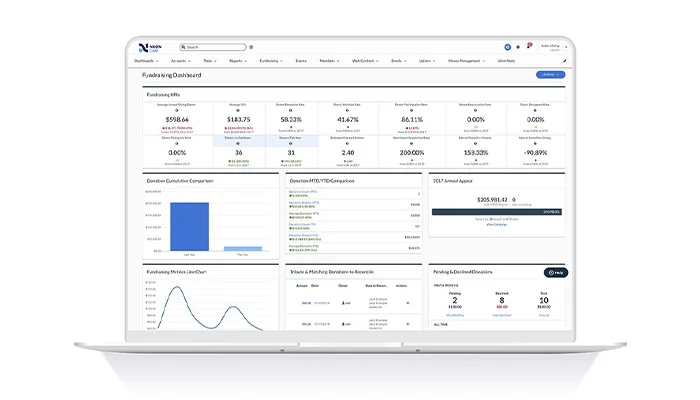Click info icon above 2.40 KPI
700x400 pixels.
point(347,144)
